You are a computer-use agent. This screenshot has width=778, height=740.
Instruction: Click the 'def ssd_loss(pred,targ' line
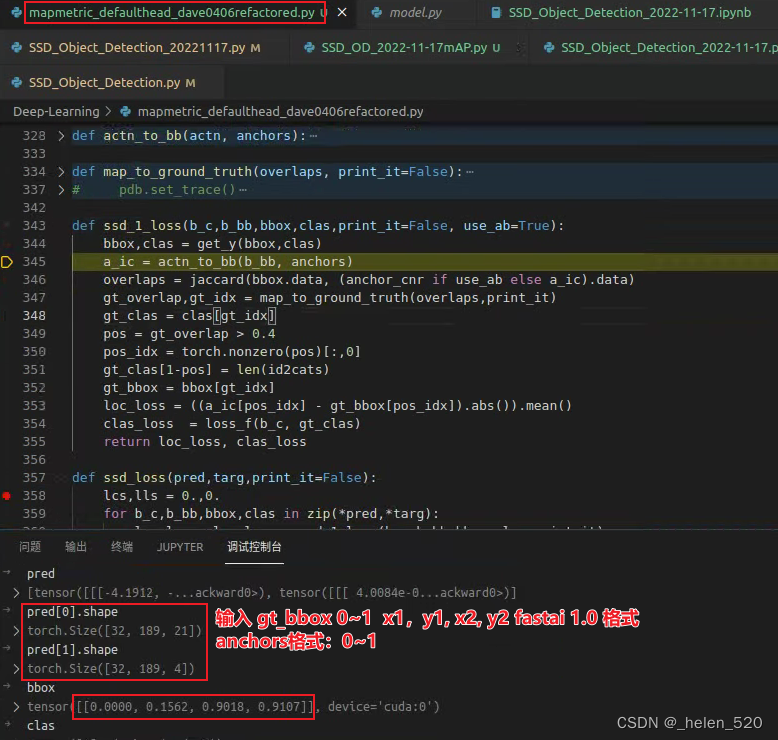(224, 477)
